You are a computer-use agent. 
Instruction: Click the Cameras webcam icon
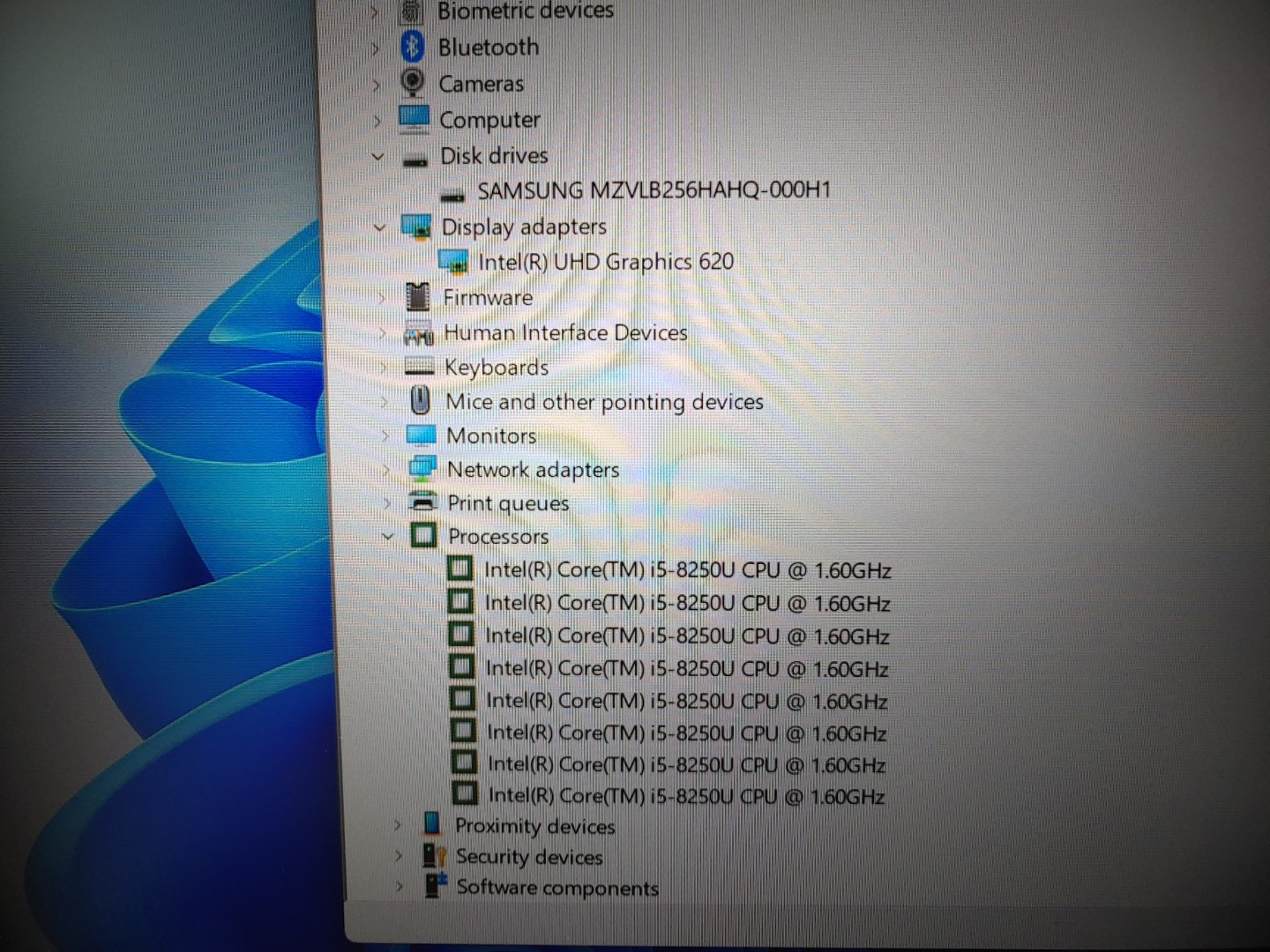(413, 83)
